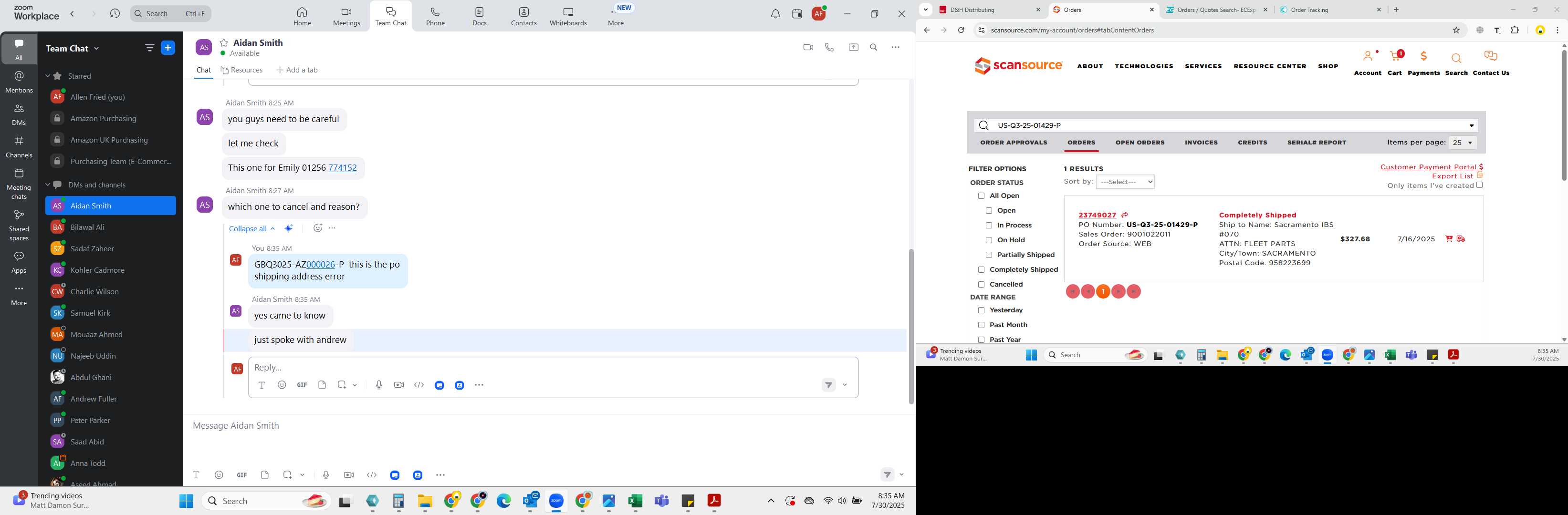Viewport: 1568px width, 515px height.
Task: Open Bilawal Ali direct message
Action: 110,227
